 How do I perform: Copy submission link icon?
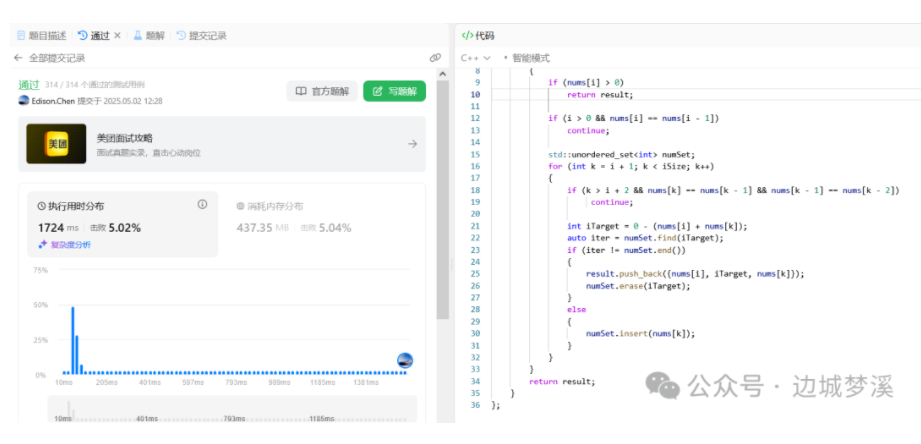point(435,58)
